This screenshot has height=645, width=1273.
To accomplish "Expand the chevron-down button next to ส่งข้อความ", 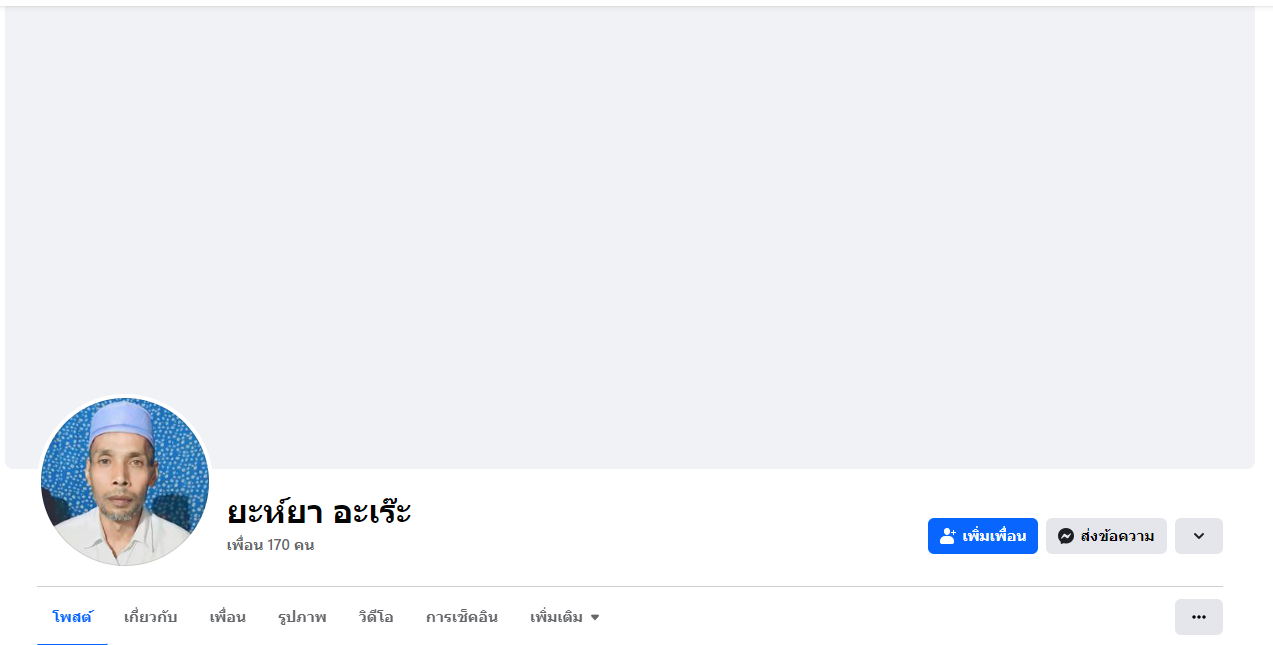I will pyautogui.click(x=1198, y=536).
